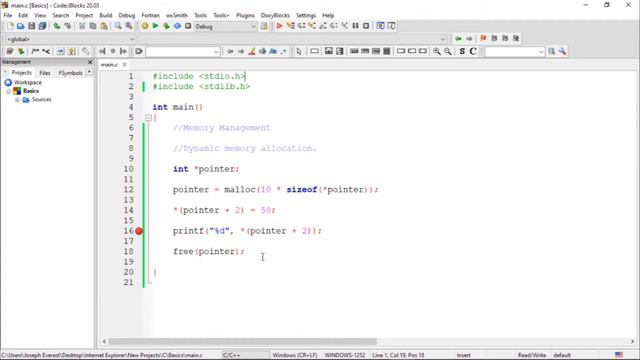Zoom in on editor text
The width and height of the screenshot is (640, 360).
(x=437, y=51)
